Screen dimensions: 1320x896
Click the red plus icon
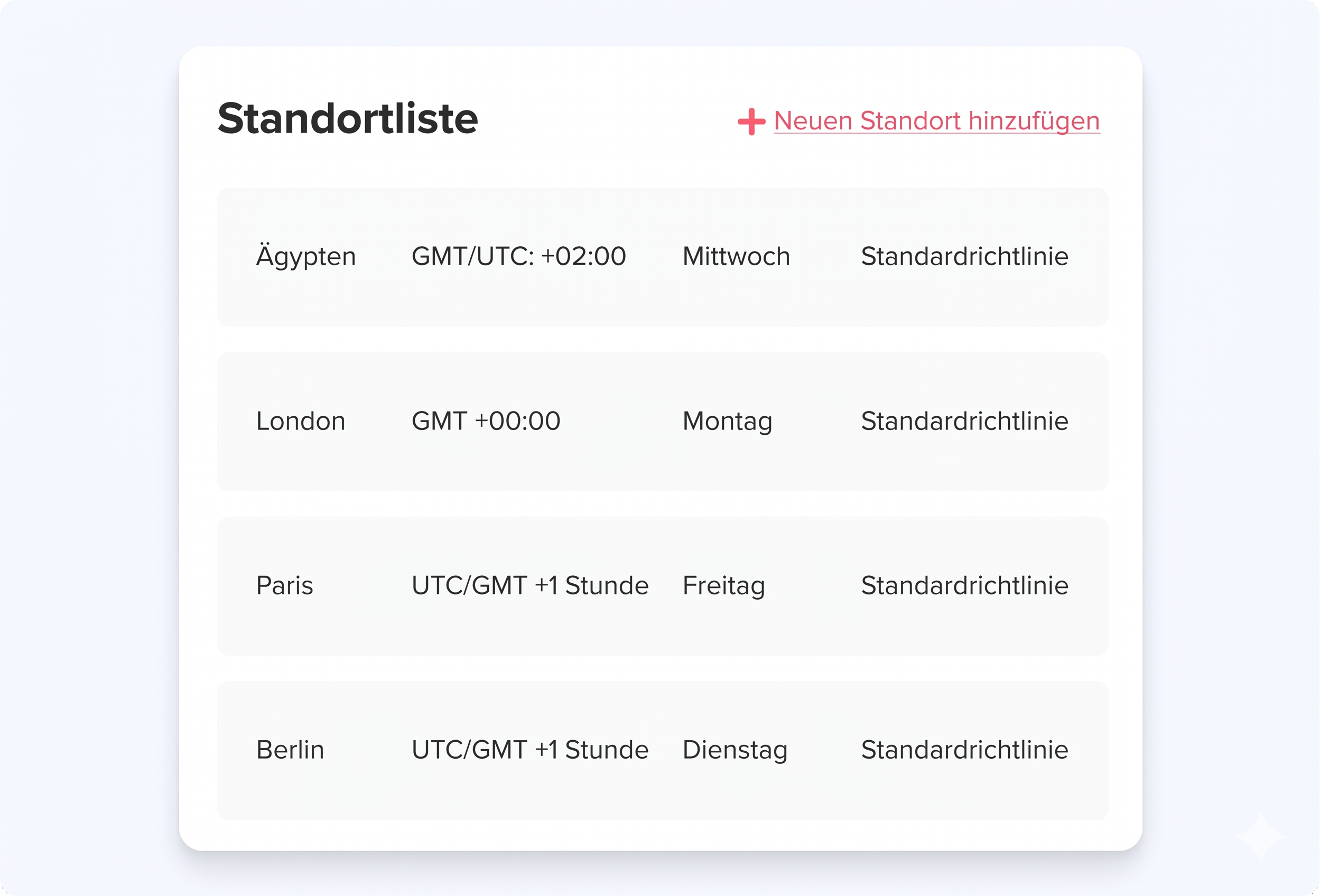(751, 122)
